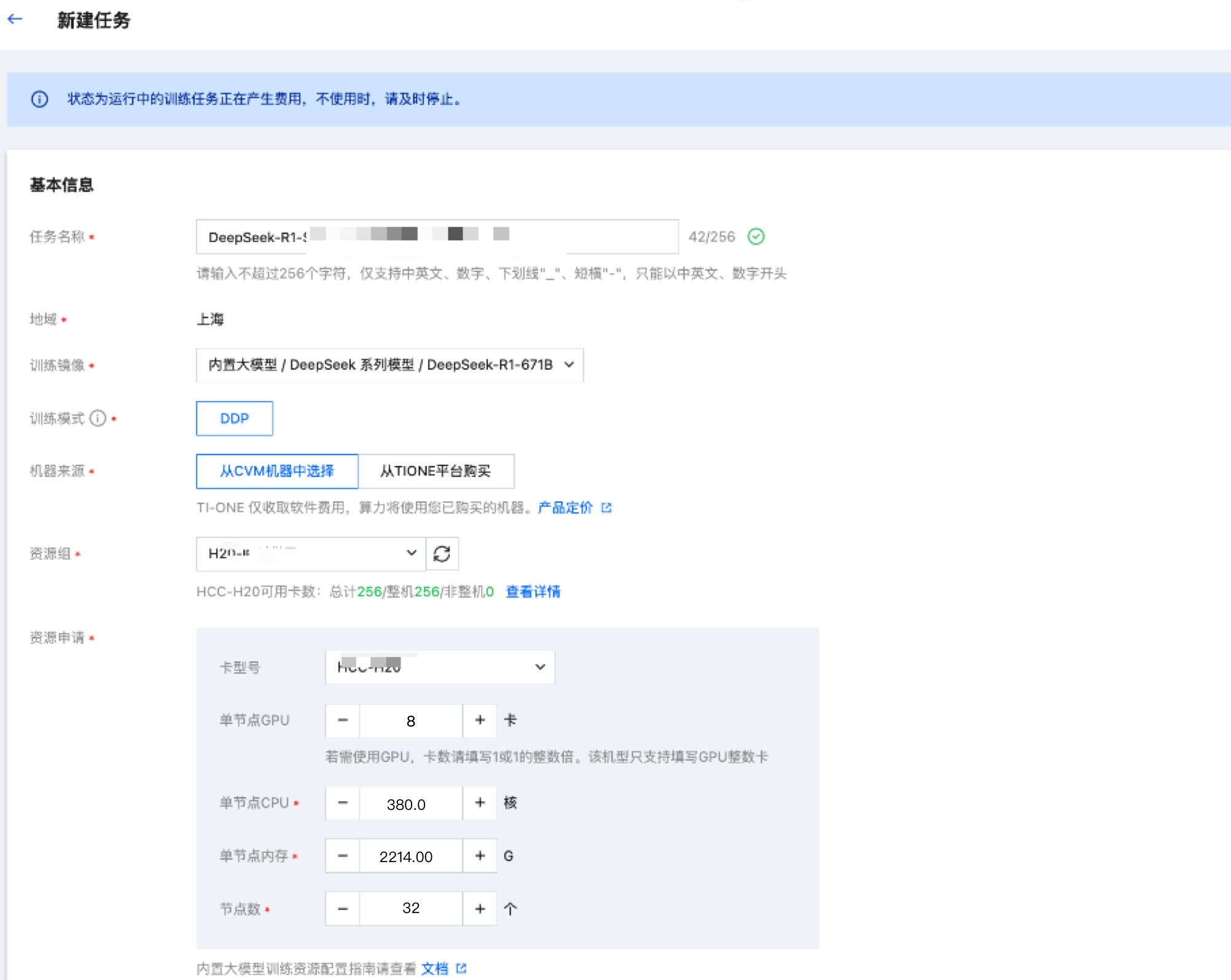Viewport: 1231px width, 980px height.
Task: Click the 单节点CPU value field showing 380.0
Action: point(411,803)
